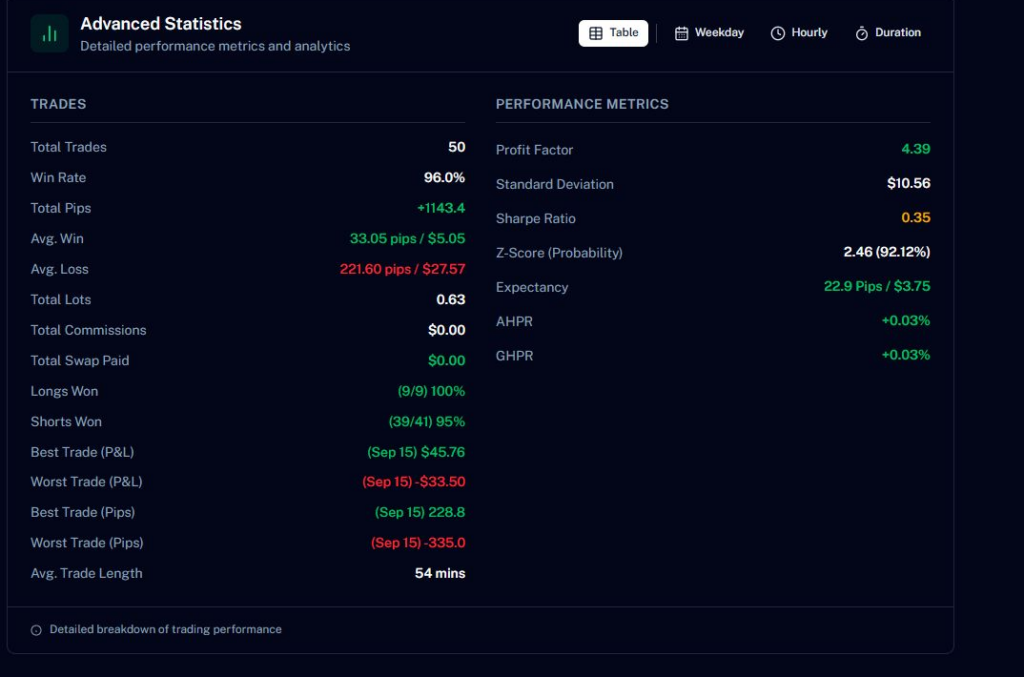
Task: Click 'Detailed breakdown of trading performance' footer text
Action: pyautogui.click(x=165, y=629)
